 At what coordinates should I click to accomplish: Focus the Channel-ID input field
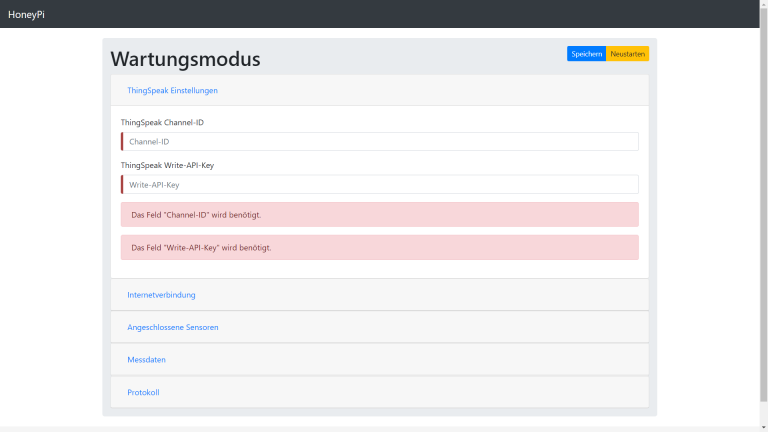[380, 142]
